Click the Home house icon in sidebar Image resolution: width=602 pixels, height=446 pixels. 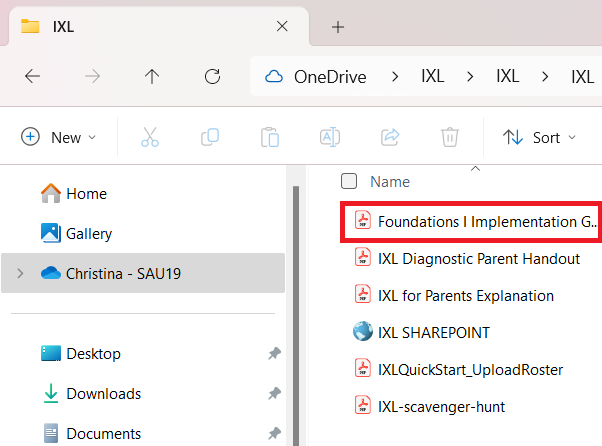[x=51, y=193]
